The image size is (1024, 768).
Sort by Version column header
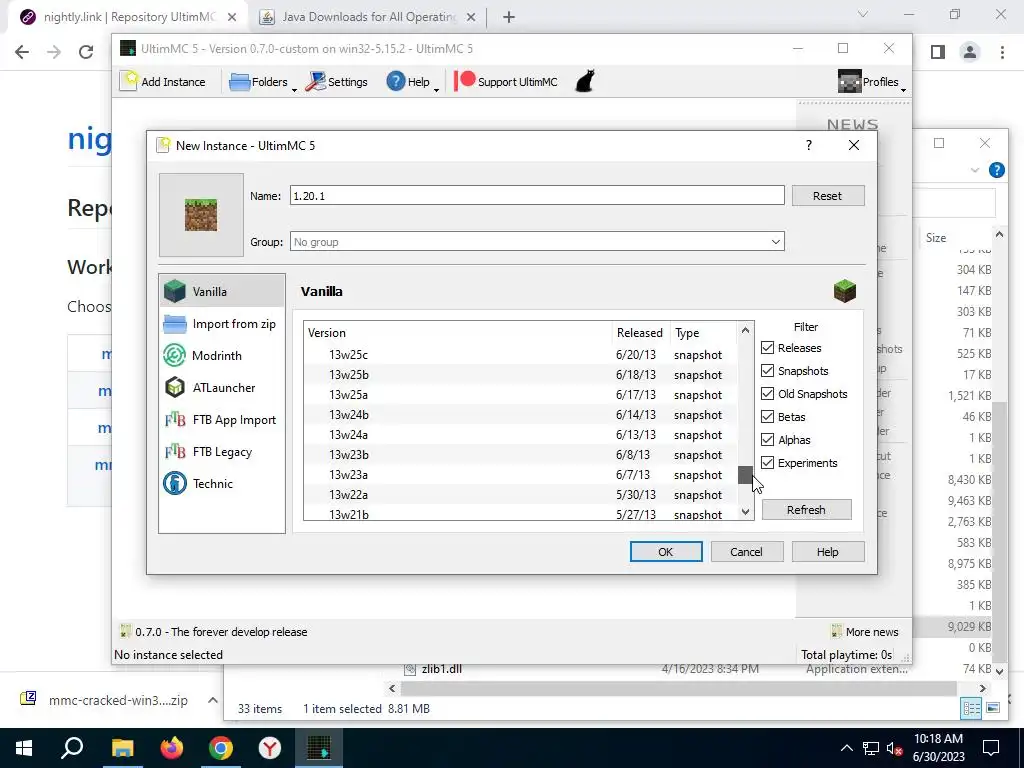458,332
